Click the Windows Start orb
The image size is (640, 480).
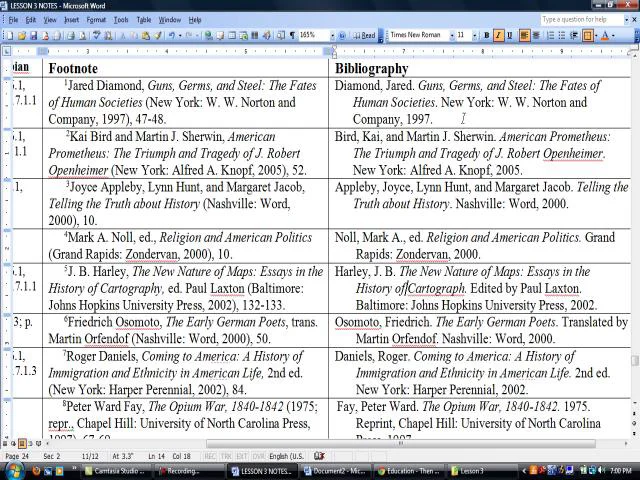(x=13, y=471)
